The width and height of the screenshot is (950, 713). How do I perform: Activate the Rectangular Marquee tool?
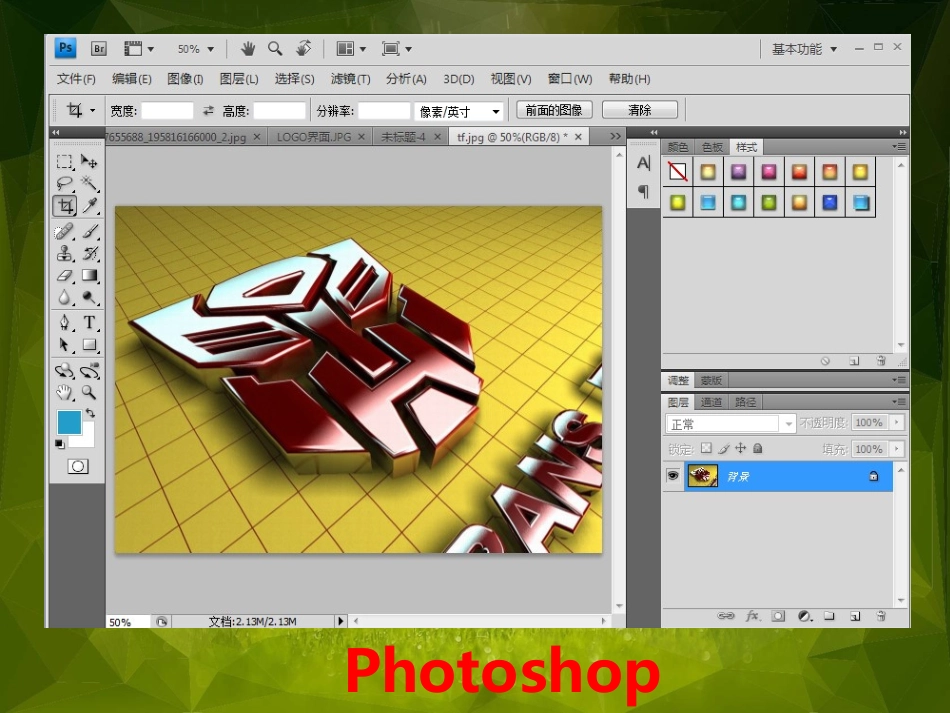click(65, 161)
